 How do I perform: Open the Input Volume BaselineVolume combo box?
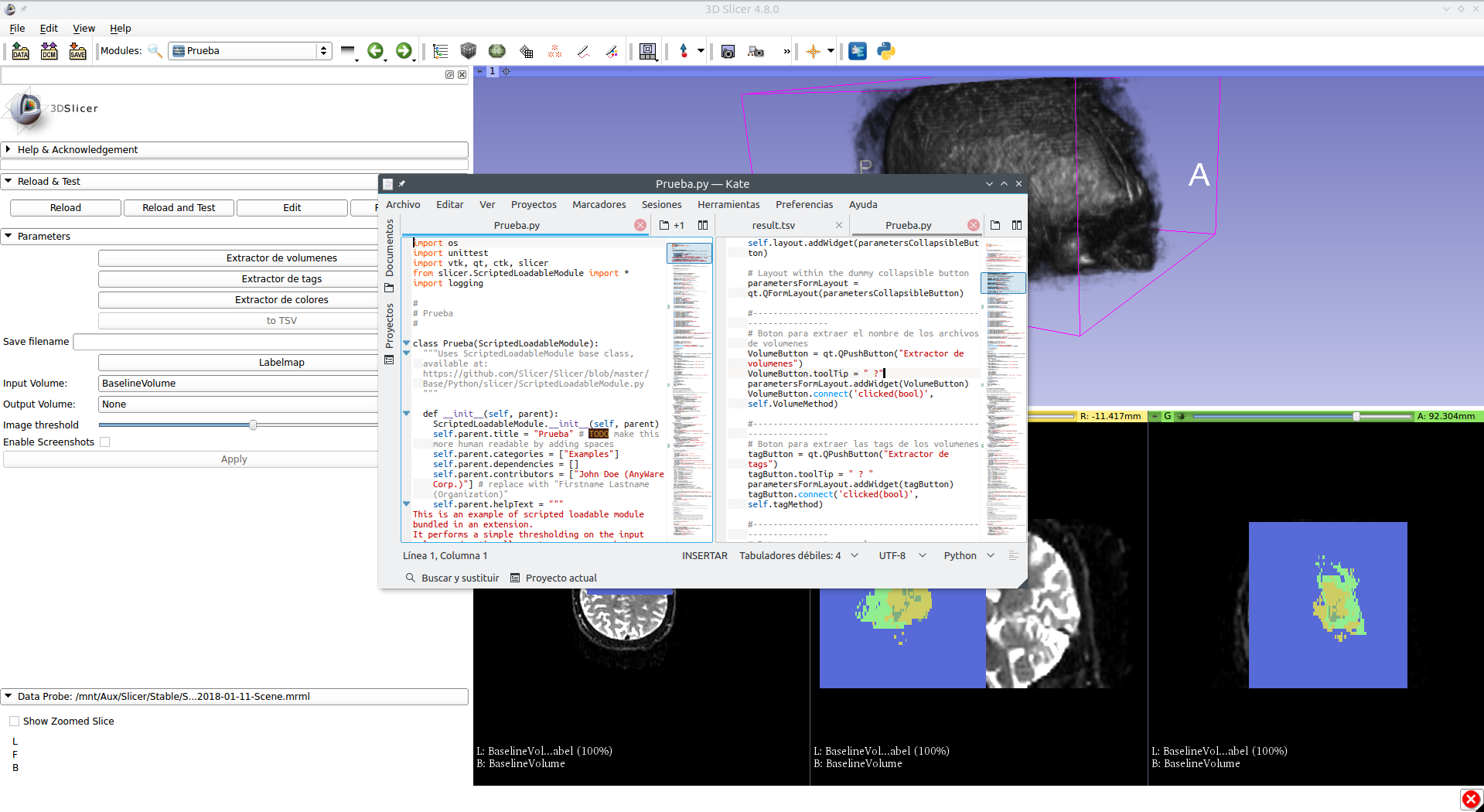point(239,383)
